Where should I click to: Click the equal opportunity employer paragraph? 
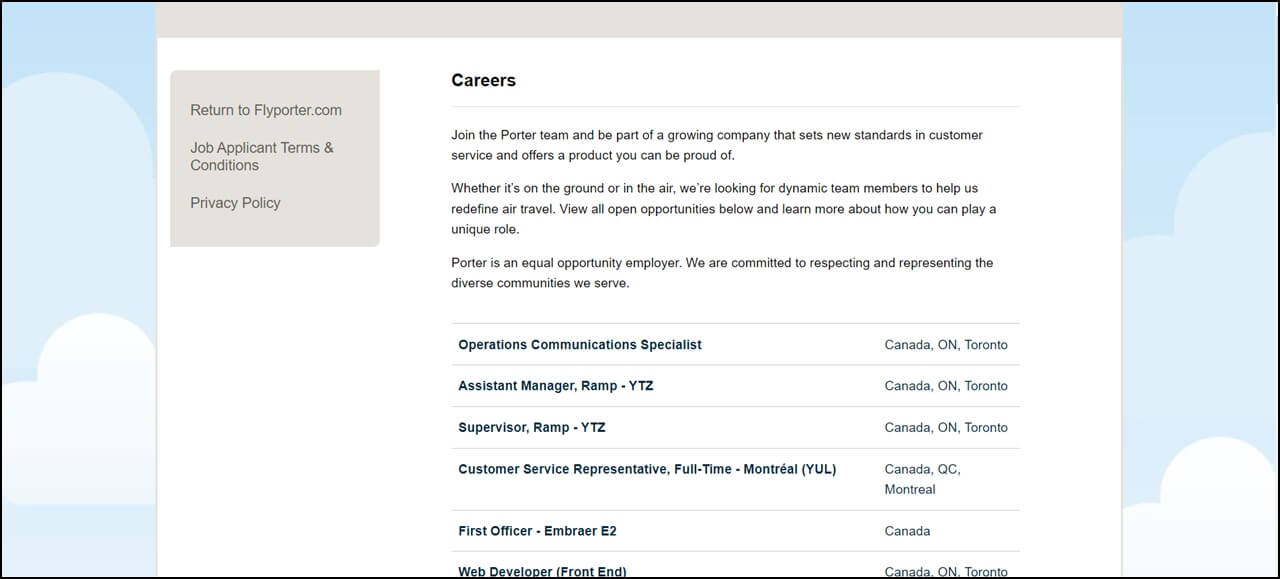(722, 273)
